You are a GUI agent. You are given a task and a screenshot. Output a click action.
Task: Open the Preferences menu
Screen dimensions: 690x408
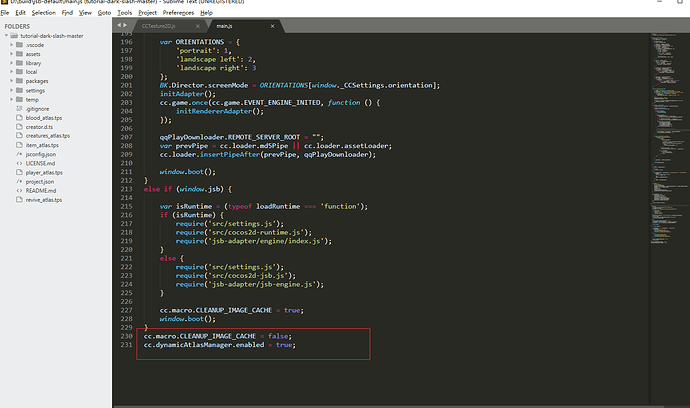(178, 13)
